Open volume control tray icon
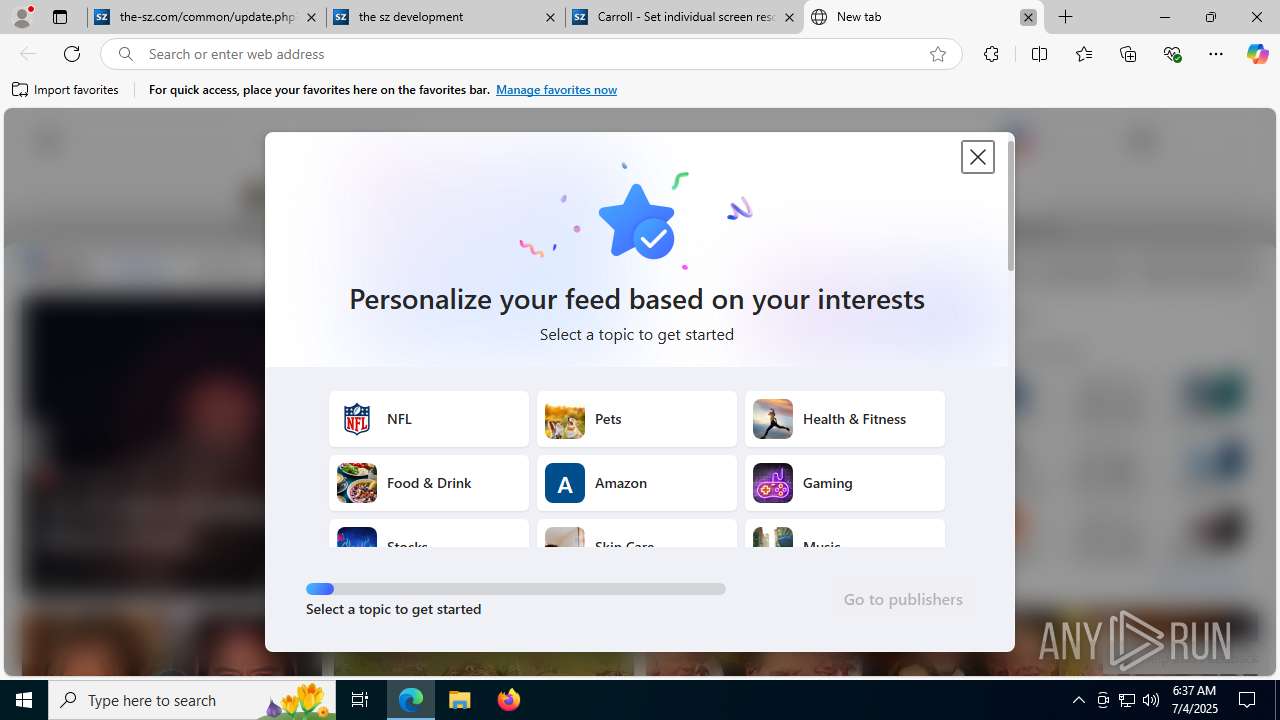The width and height of the screenshot is (1280, 720). point(1151,700)
